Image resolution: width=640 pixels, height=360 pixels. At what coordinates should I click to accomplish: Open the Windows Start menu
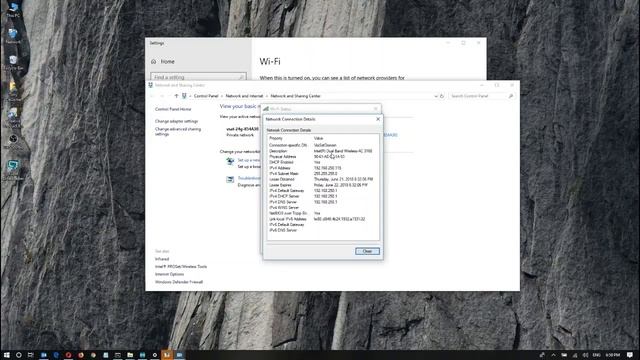pyautogui.click(x=7, y=355)
